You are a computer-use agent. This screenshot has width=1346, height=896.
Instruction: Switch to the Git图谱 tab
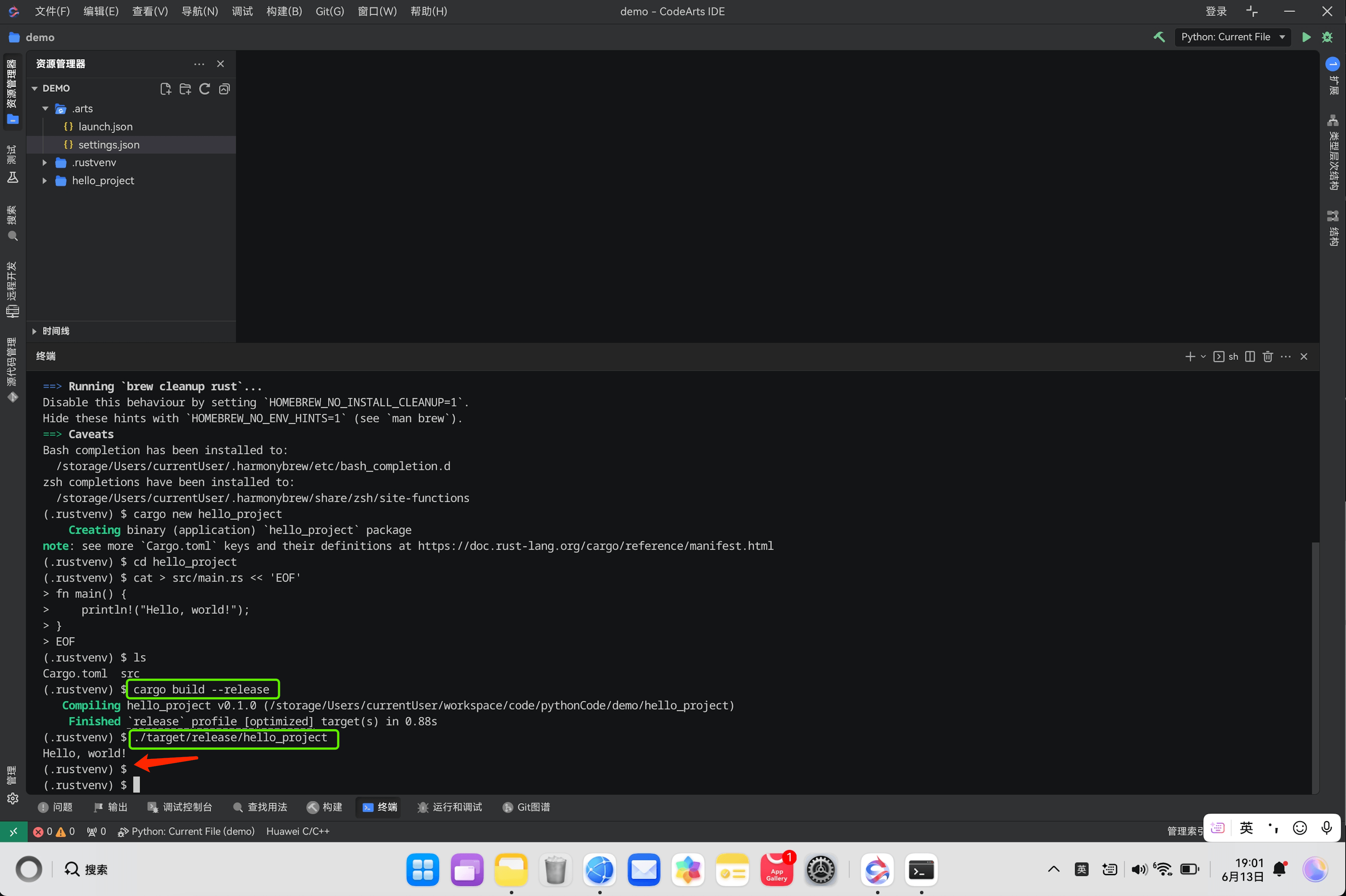(x=527, y=807)
